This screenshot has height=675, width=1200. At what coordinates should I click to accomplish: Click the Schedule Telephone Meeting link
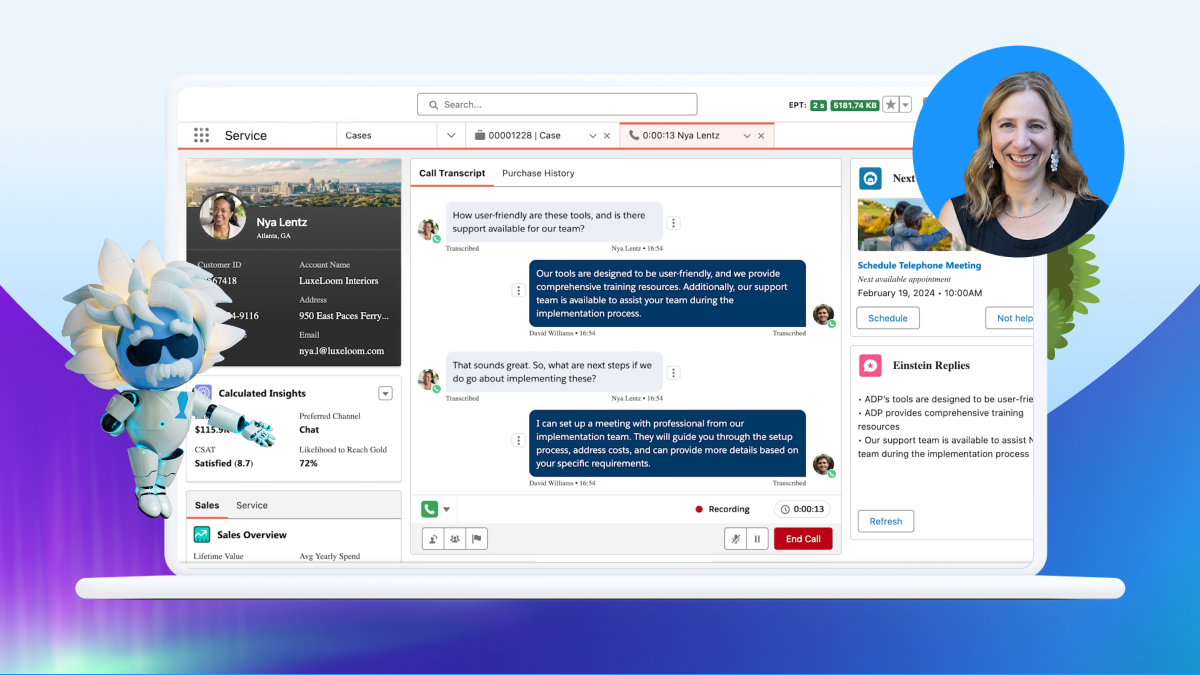tap(919, 265)
